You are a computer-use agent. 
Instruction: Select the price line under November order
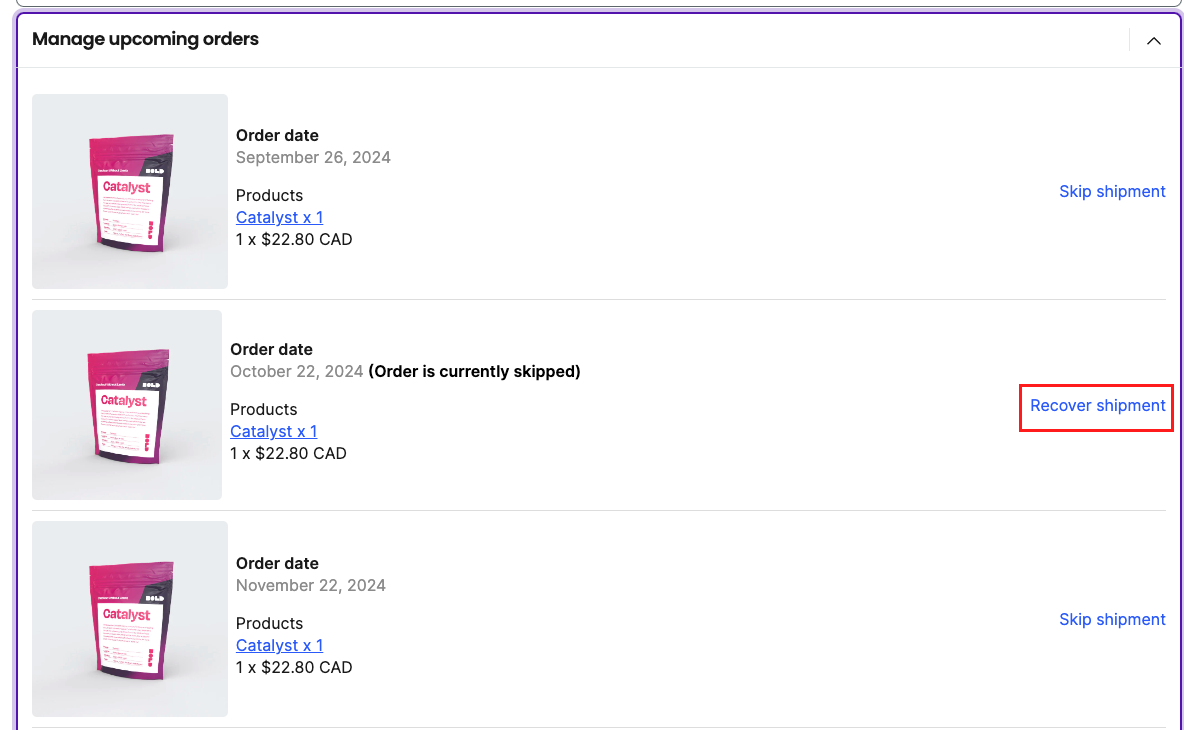[294, 667]
